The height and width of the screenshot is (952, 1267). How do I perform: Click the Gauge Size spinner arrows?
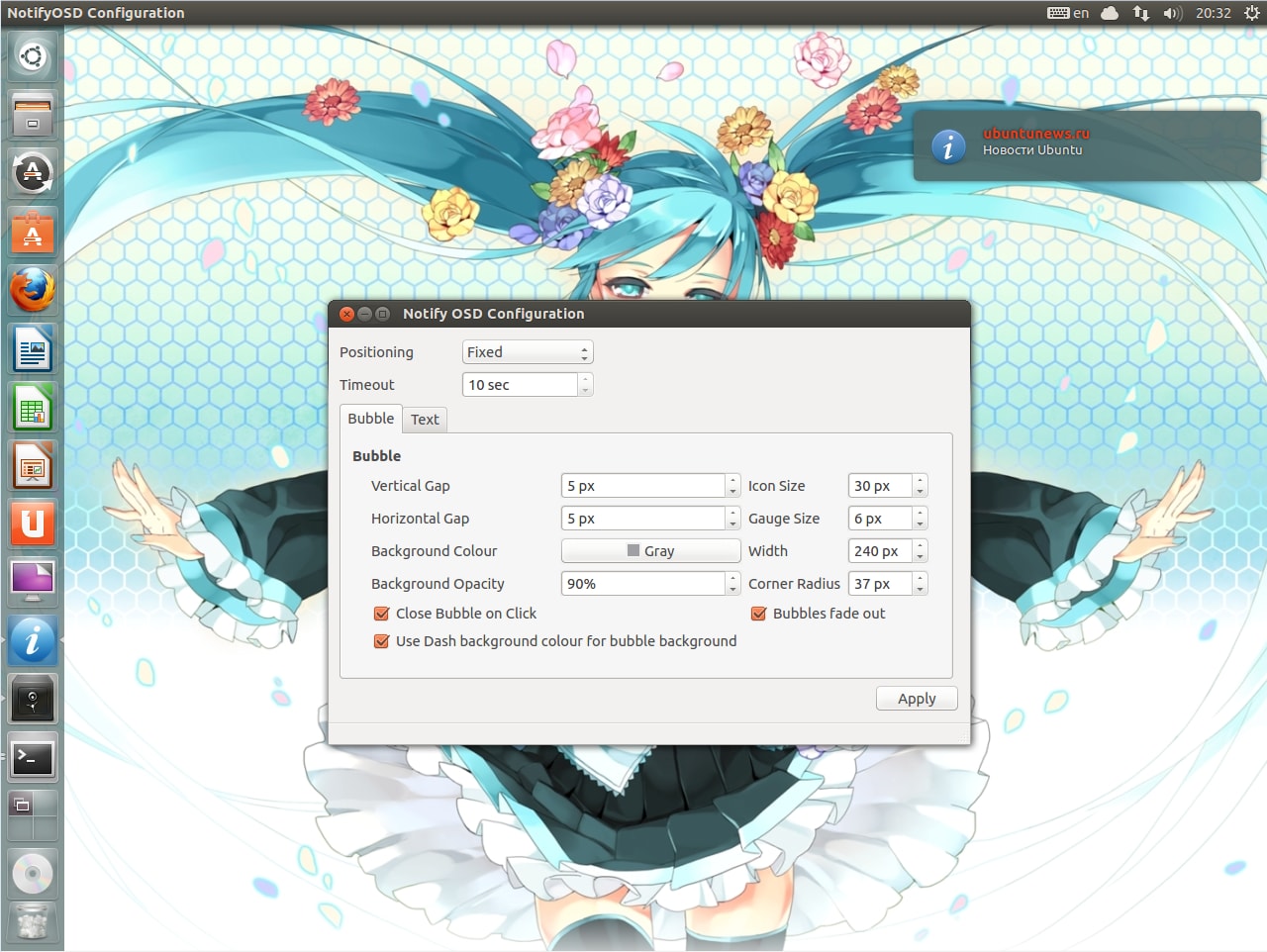pos(920,519)
